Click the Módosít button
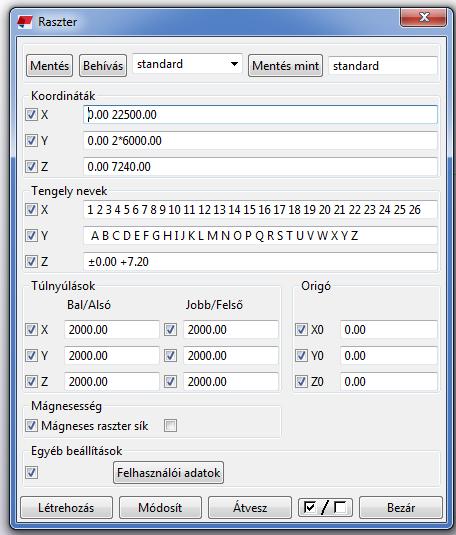456x535 pixels. [x=160, y=508]
